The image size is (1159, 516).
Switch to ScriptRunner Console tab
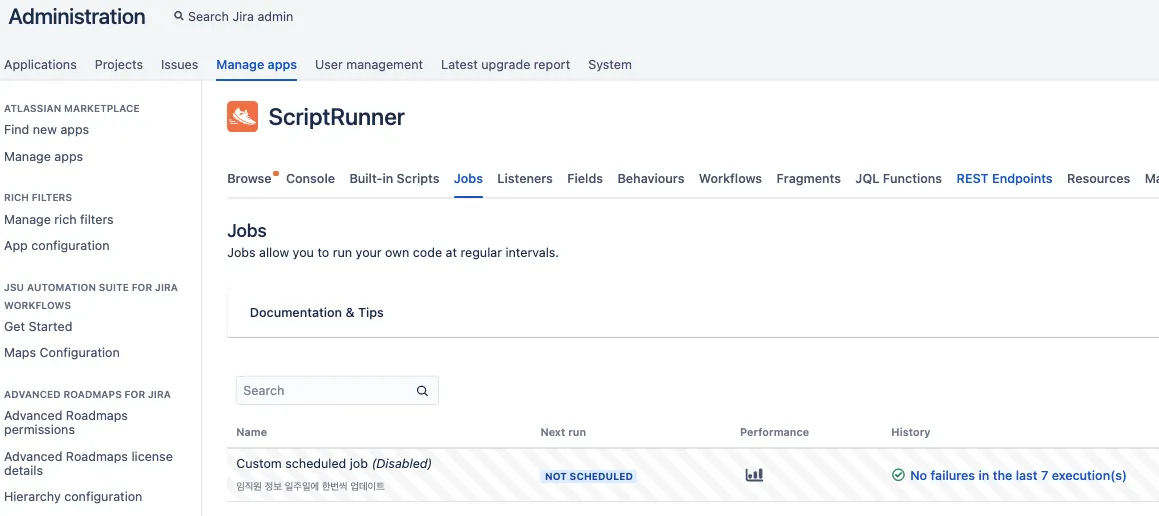tap(310, 178)
